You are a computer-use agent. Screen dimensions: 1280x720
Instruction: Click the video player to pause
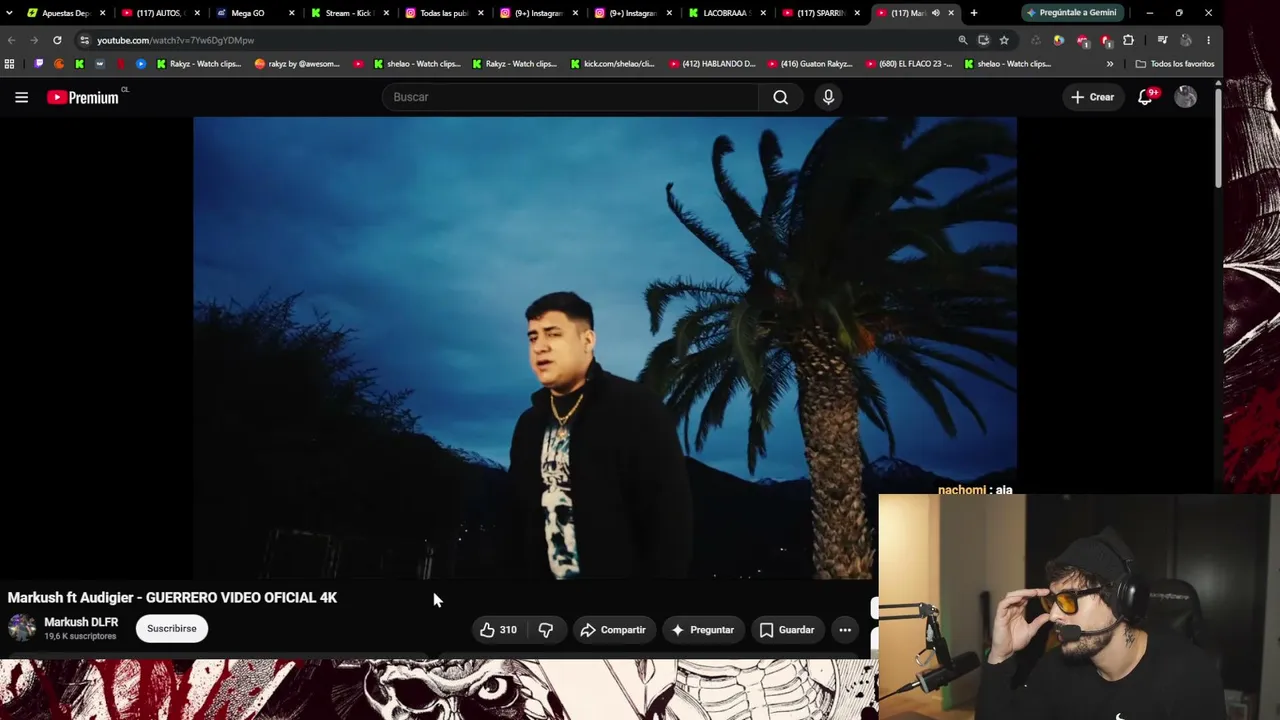tap(605, 348)
